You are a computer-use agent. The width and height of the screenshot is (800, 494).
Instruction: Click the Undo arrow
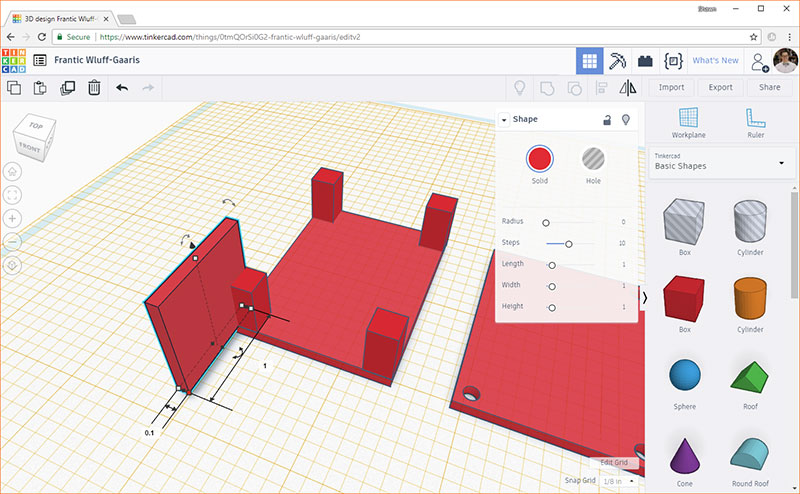[x=122, y=88]
